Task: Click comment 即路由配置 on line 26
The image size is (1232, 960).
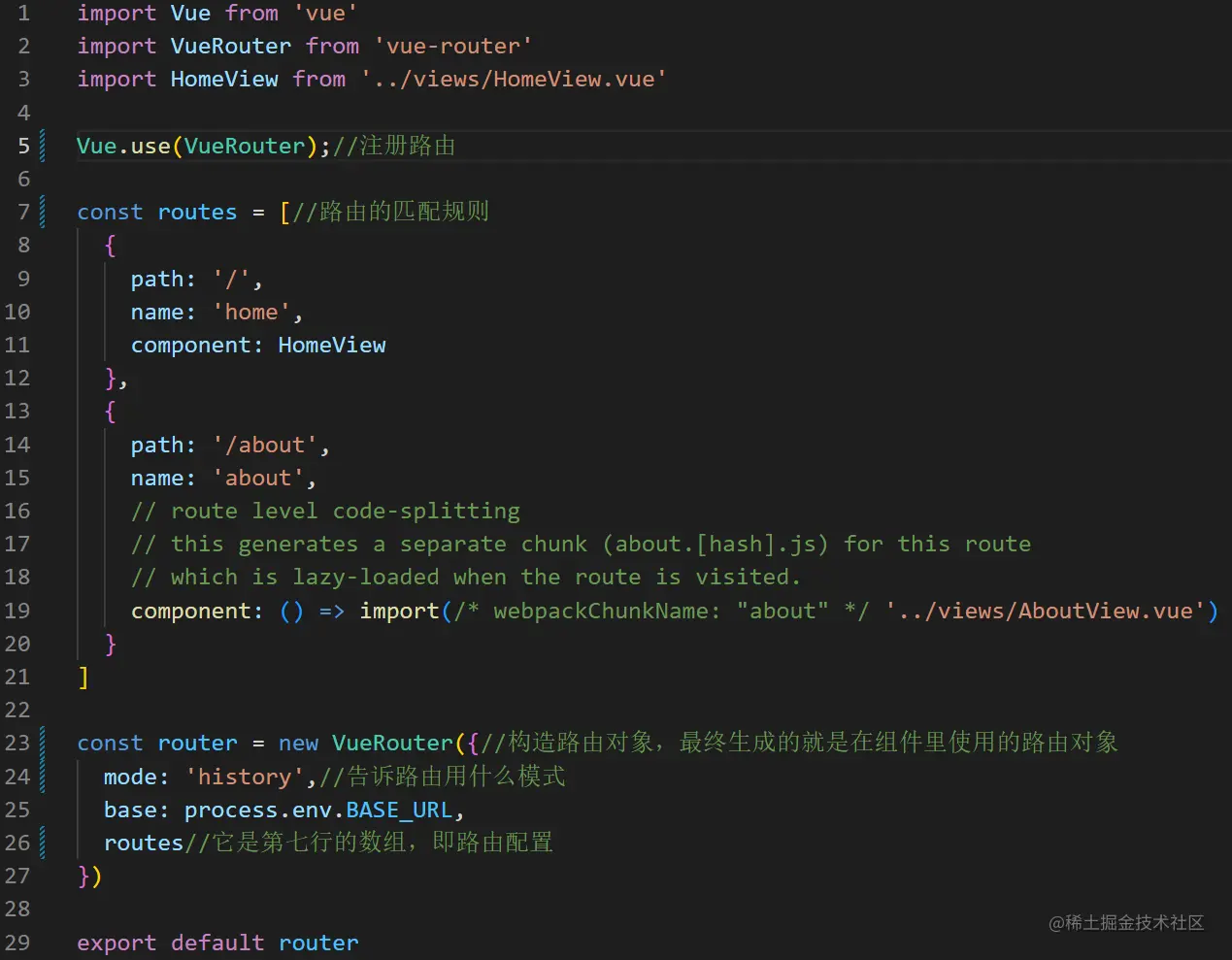Action: [492, 843]
